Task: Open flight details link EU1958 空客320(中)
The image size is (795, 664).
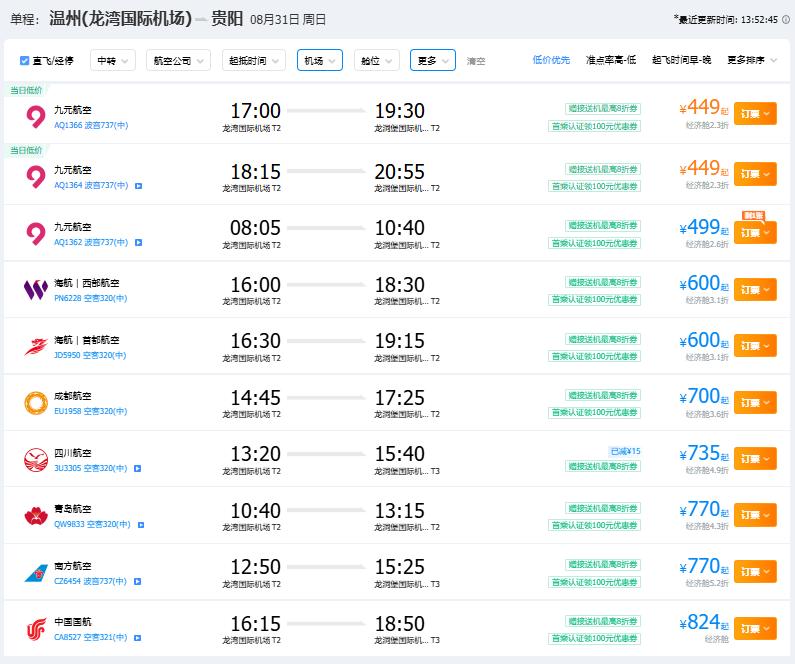Action: coord(91,411)
